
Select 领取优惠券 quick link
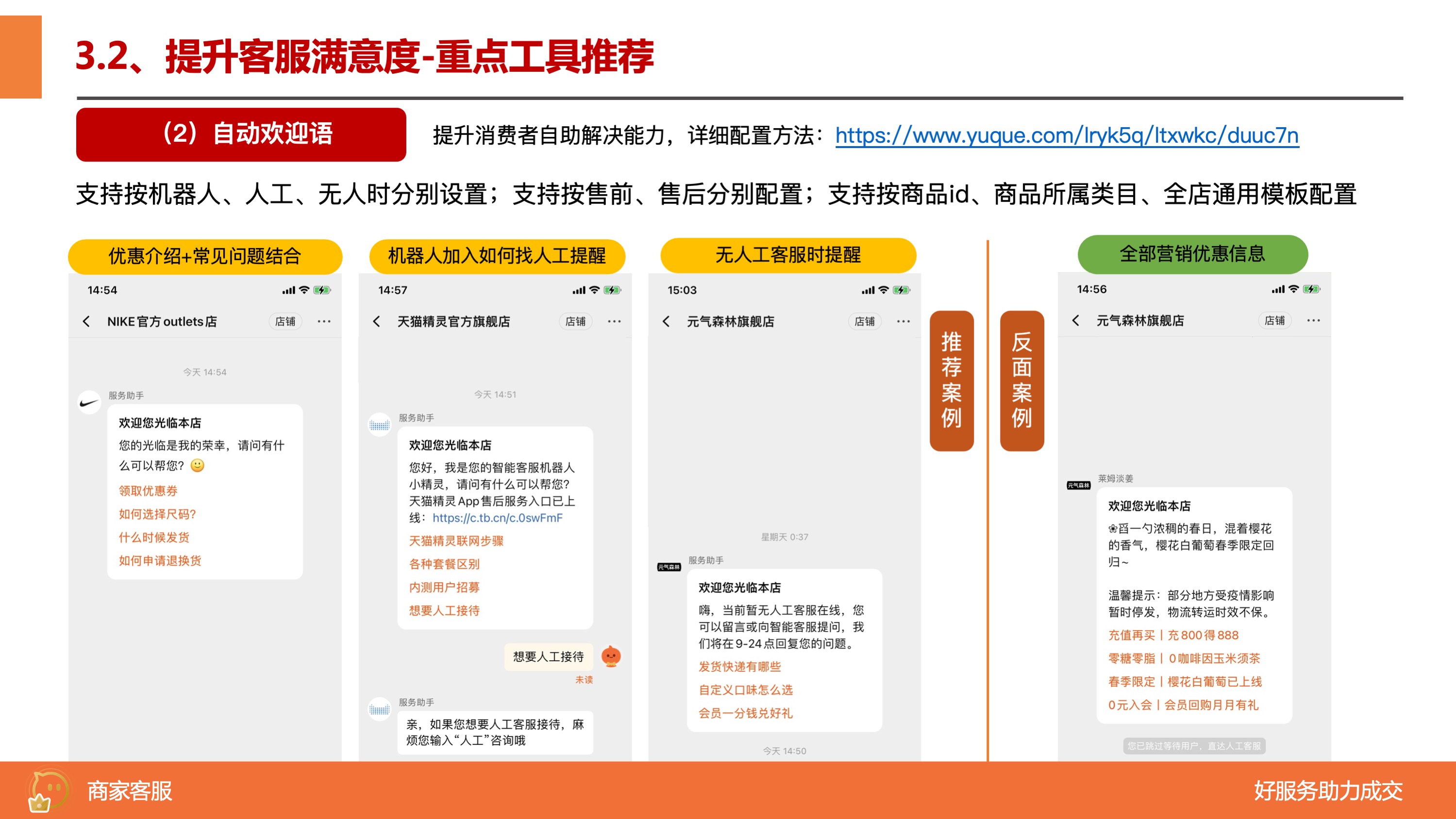[x=148, y=491]
